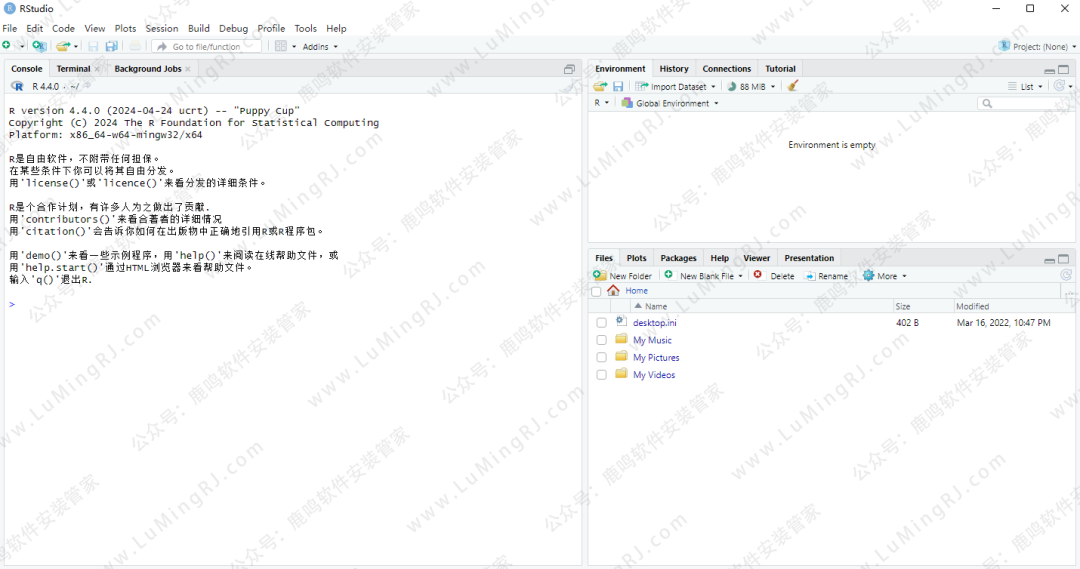The width and height of the screenshot is (1080, 569).
Task: Click the Go to file/function field
Action: coord(207,46)
